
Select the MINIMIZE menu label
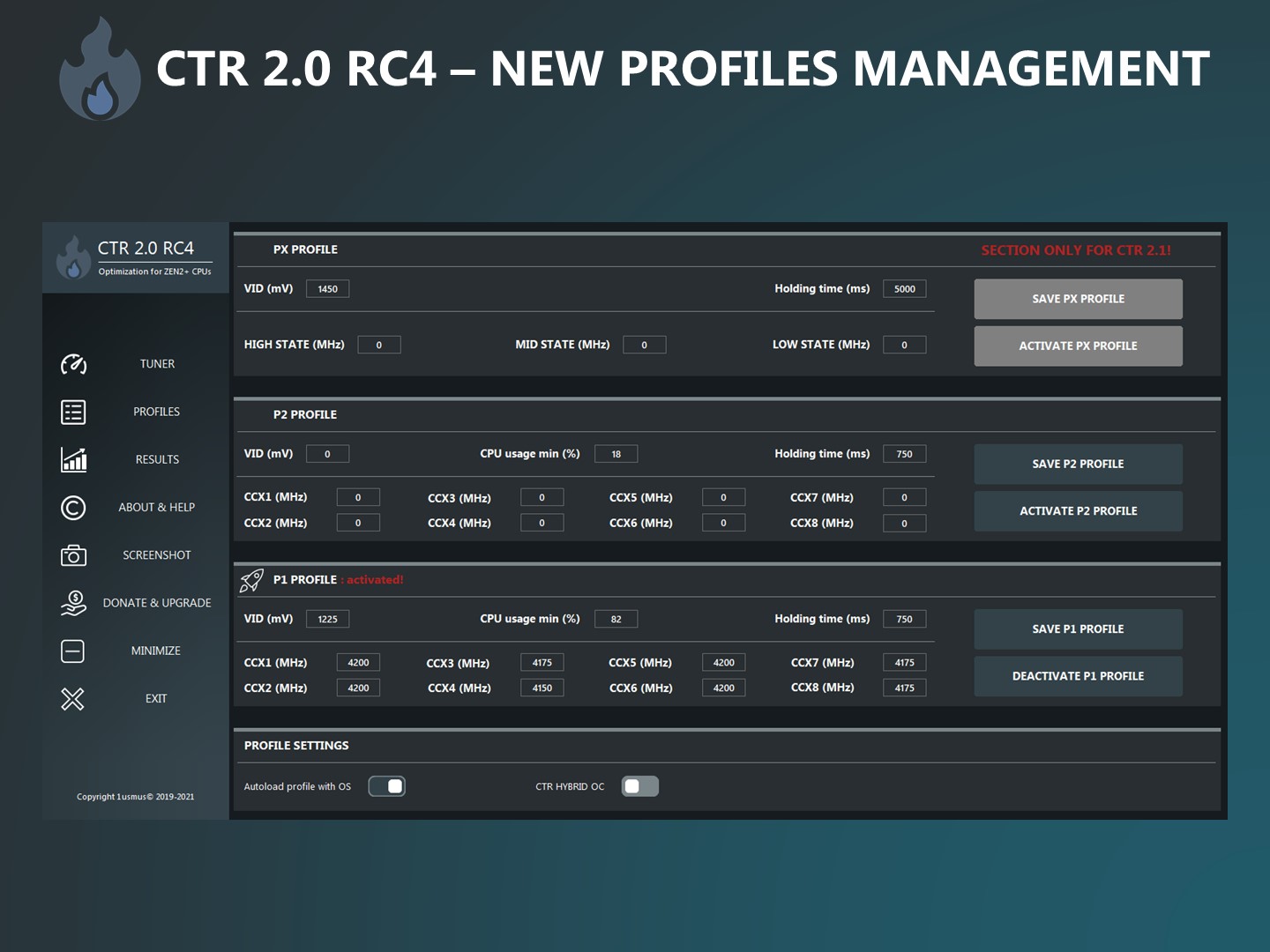(x=156, y=651)
